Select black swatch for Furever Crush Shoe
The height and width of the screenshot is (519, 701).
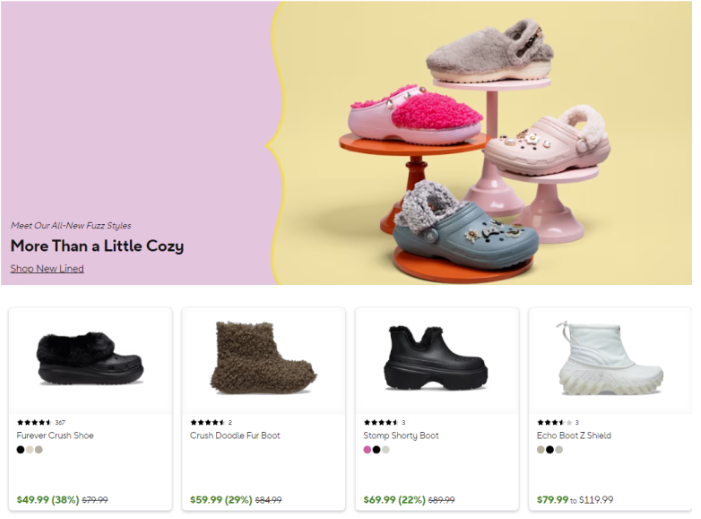pos(21,449)
